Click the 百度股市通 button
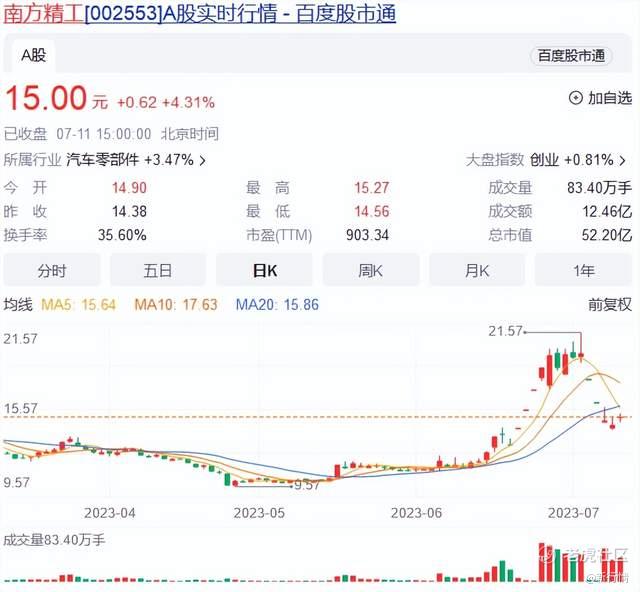The image size is (640, 592). [x=571, y=56]
